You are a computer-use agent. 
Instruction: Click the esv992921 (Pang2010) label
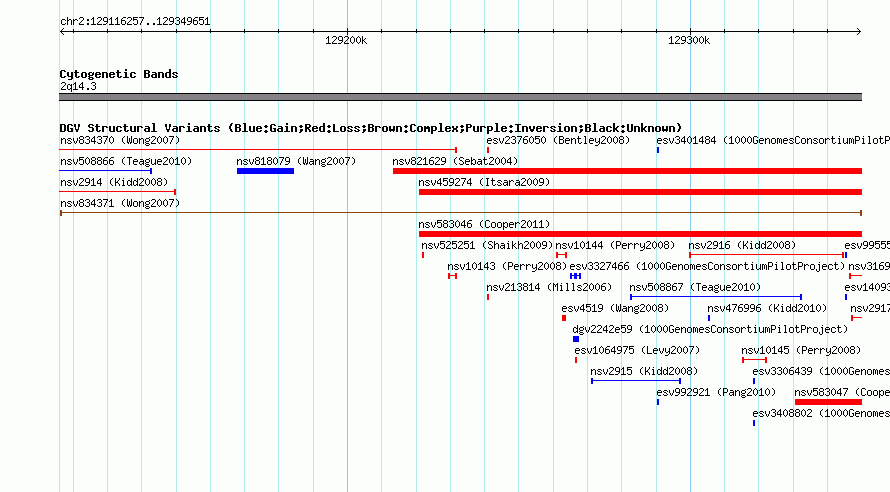tap(716, 392)
